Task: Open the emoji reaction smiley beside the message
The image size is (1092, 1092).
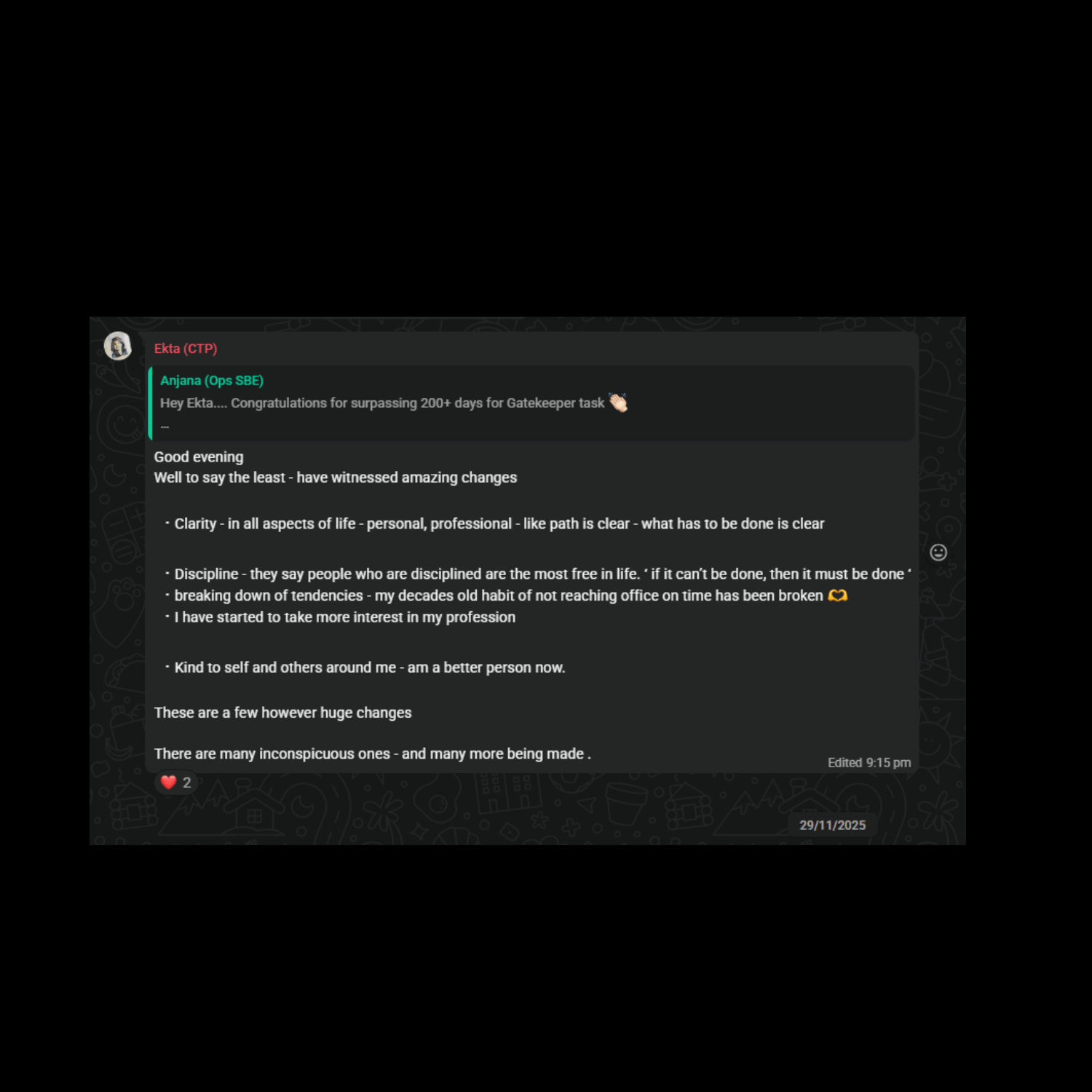Action: click(938, 553)
